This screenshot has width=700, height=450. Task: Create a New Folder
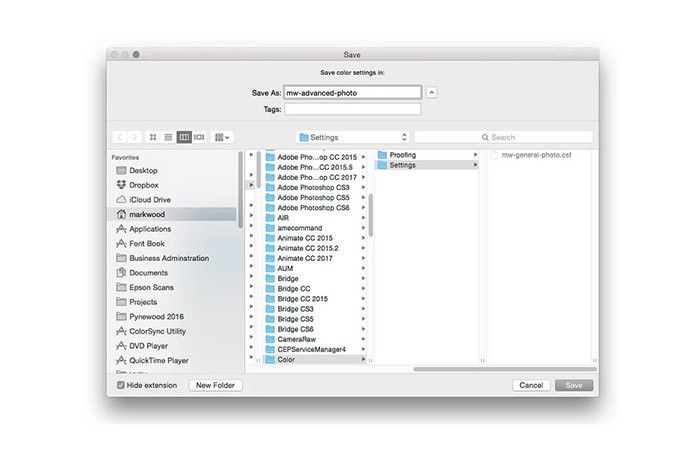215,385
